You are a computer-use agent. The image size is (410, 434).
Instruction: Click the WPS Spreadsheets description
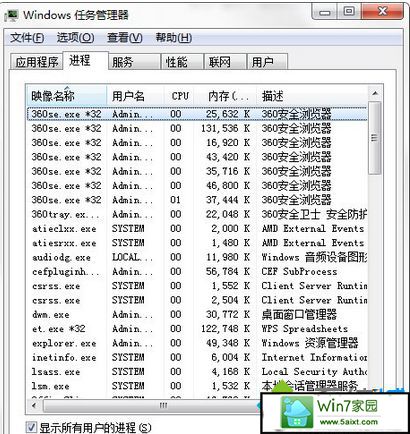tap(305, 329)
